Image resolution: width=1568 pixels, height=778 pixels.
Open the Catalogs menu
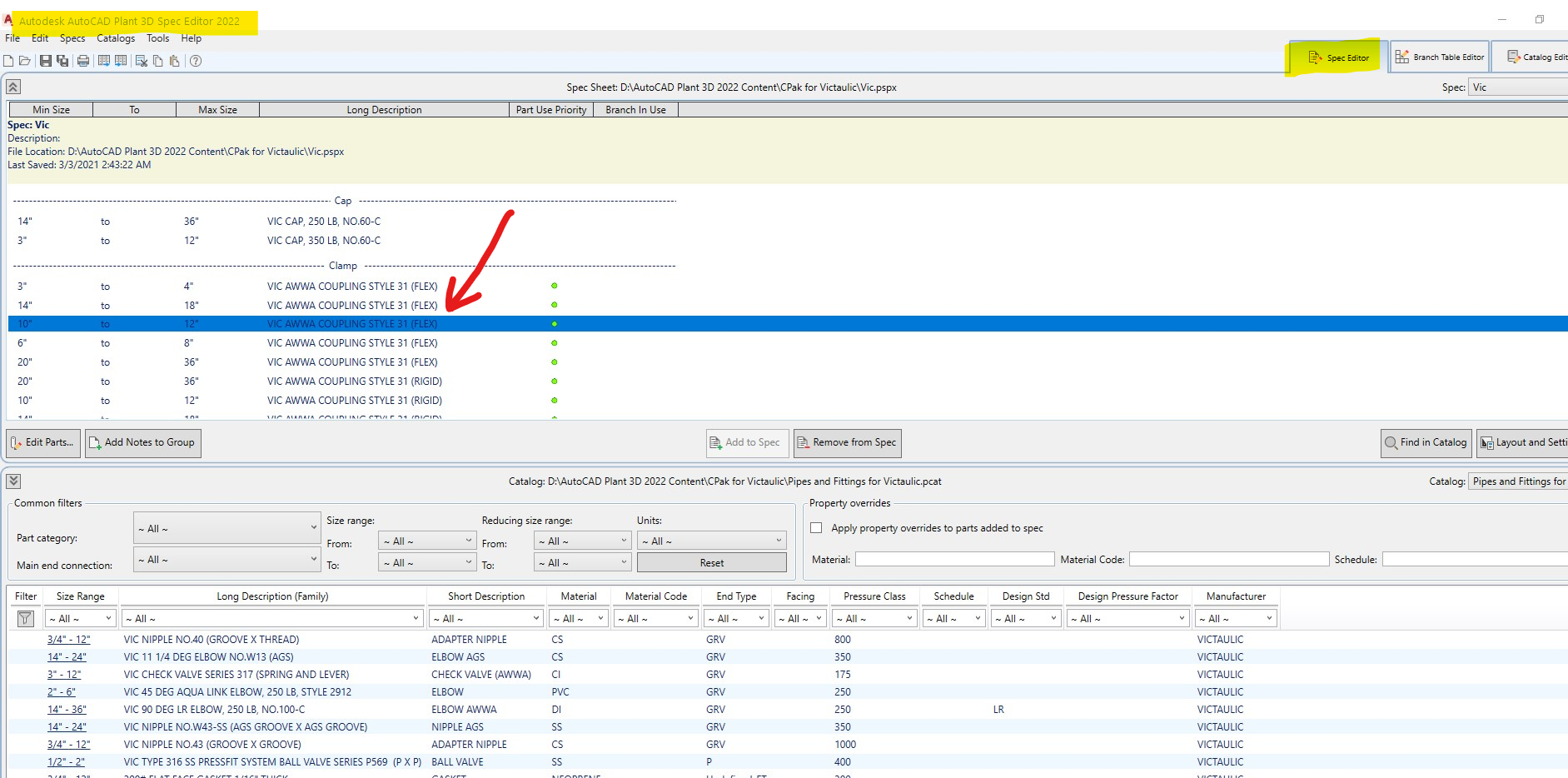(x=115, y=38)
